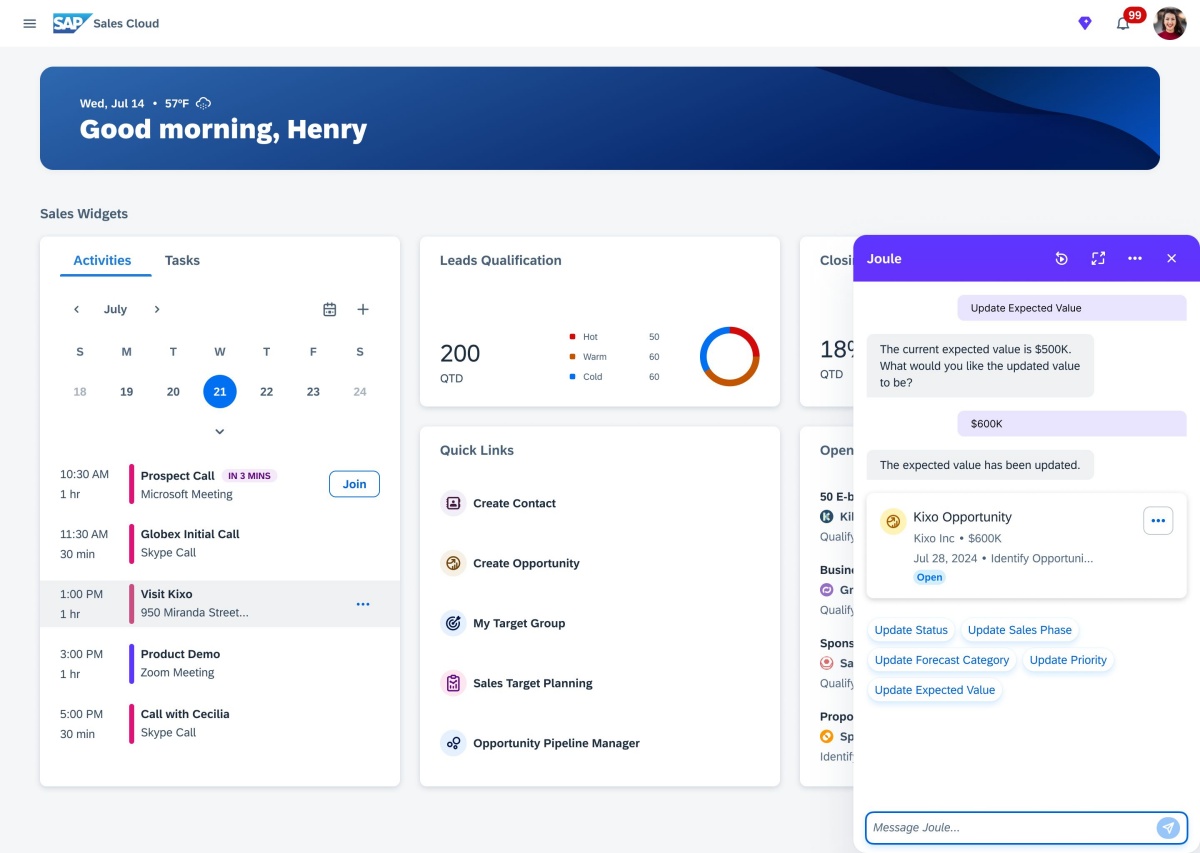
Task: Switch to the Activities tab
Action: click(102, 260)
